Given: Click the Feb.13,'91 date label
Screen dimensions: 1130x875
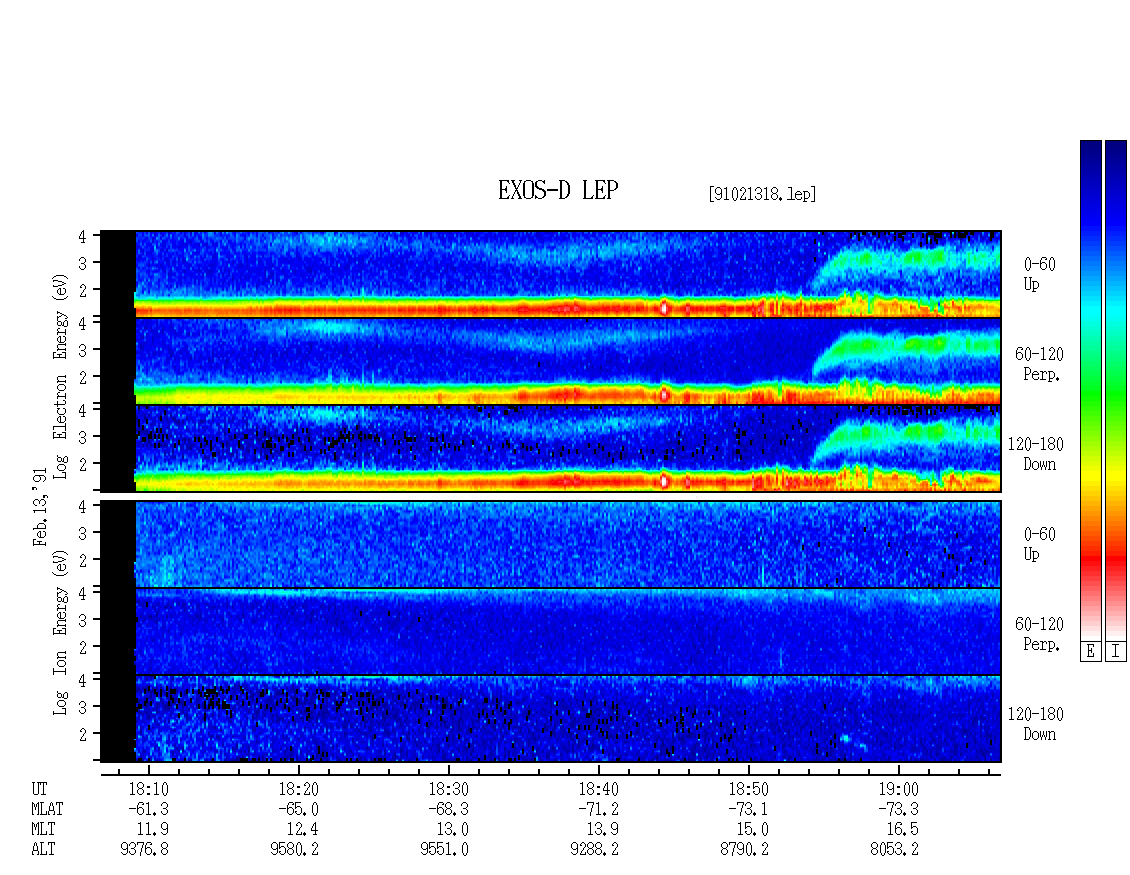Looking at the screenshot, I should point(40,507).
